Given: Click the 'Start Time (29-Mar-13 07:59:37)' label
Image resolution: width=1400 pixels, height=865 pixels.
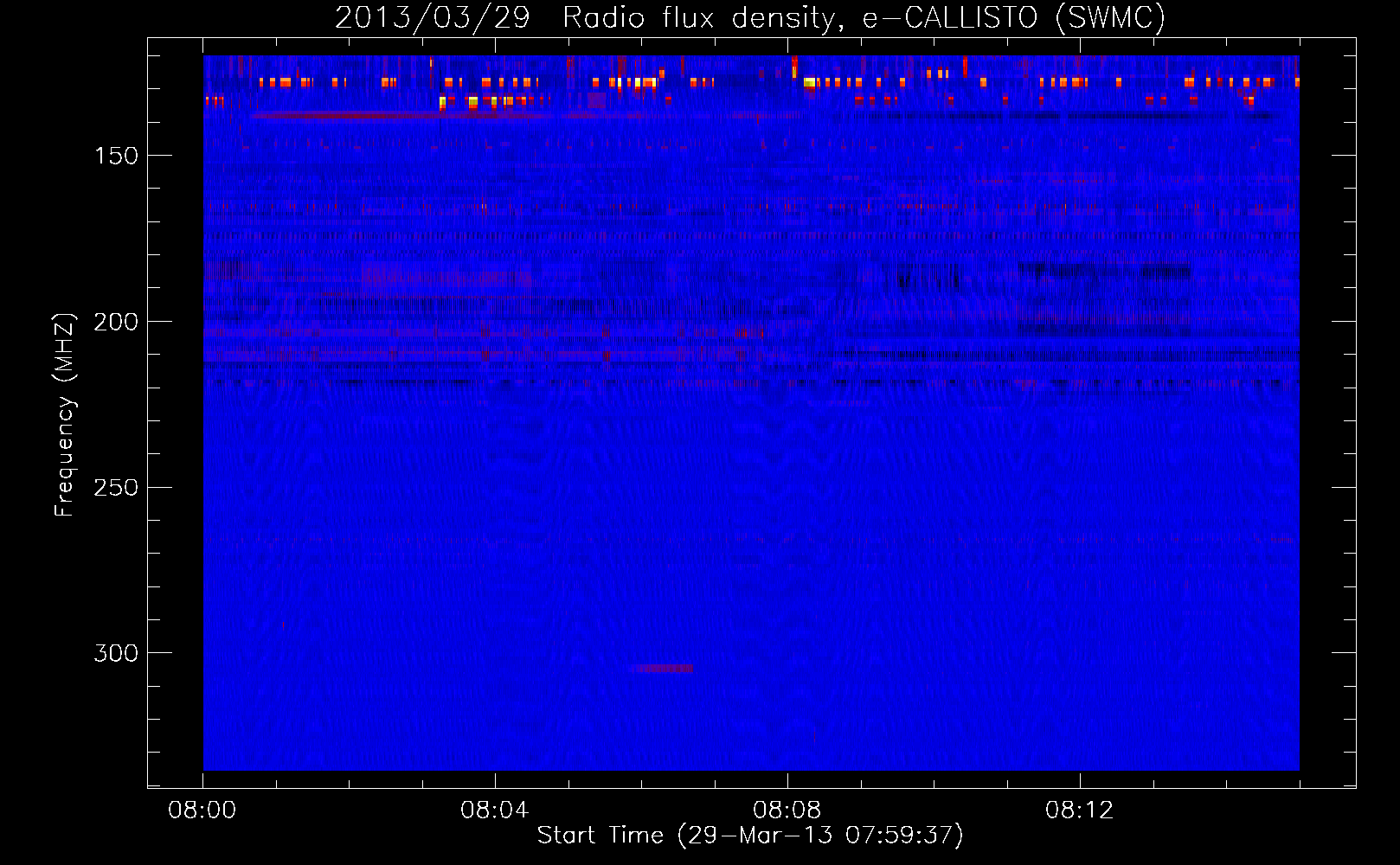Looking at the screenshot, I should 750,836.
